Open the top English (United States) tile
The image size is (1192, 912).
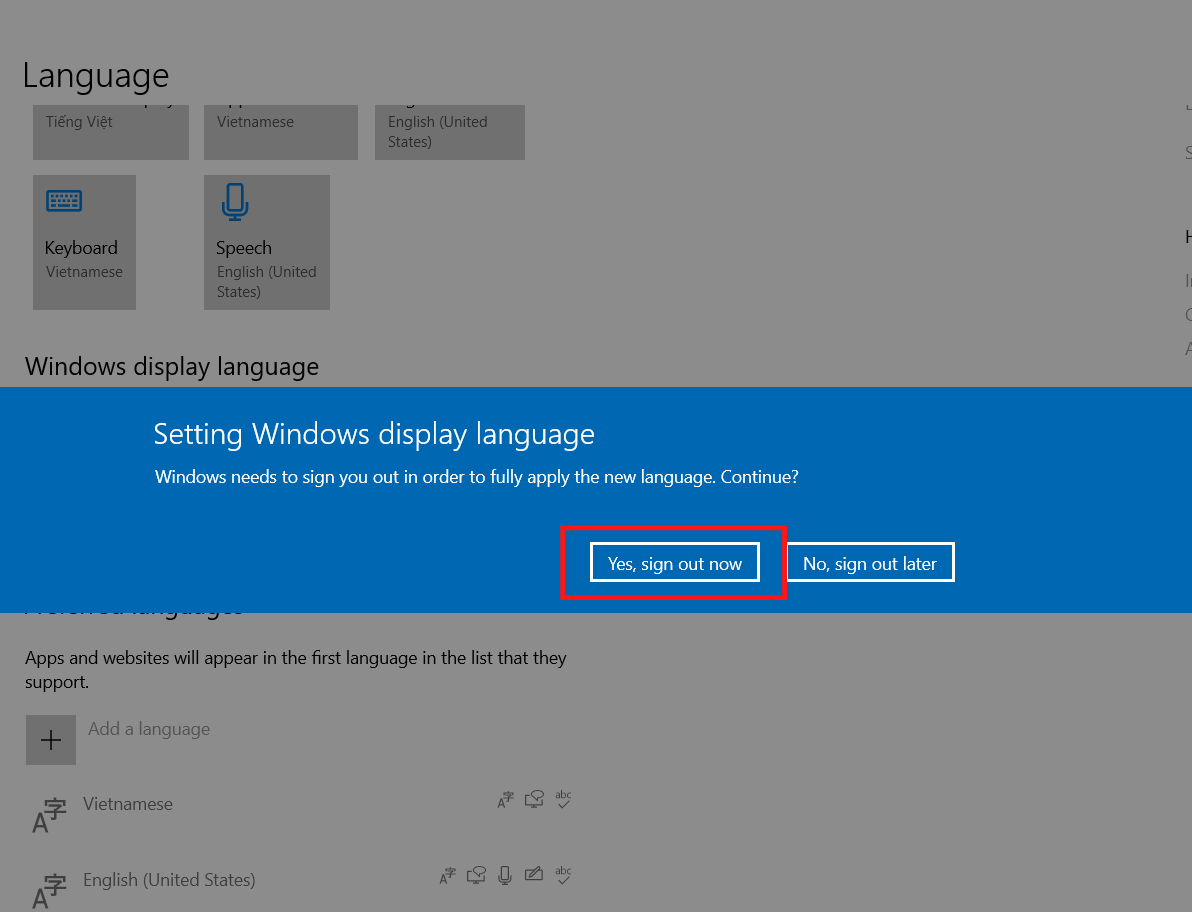(x=449, y=132)
